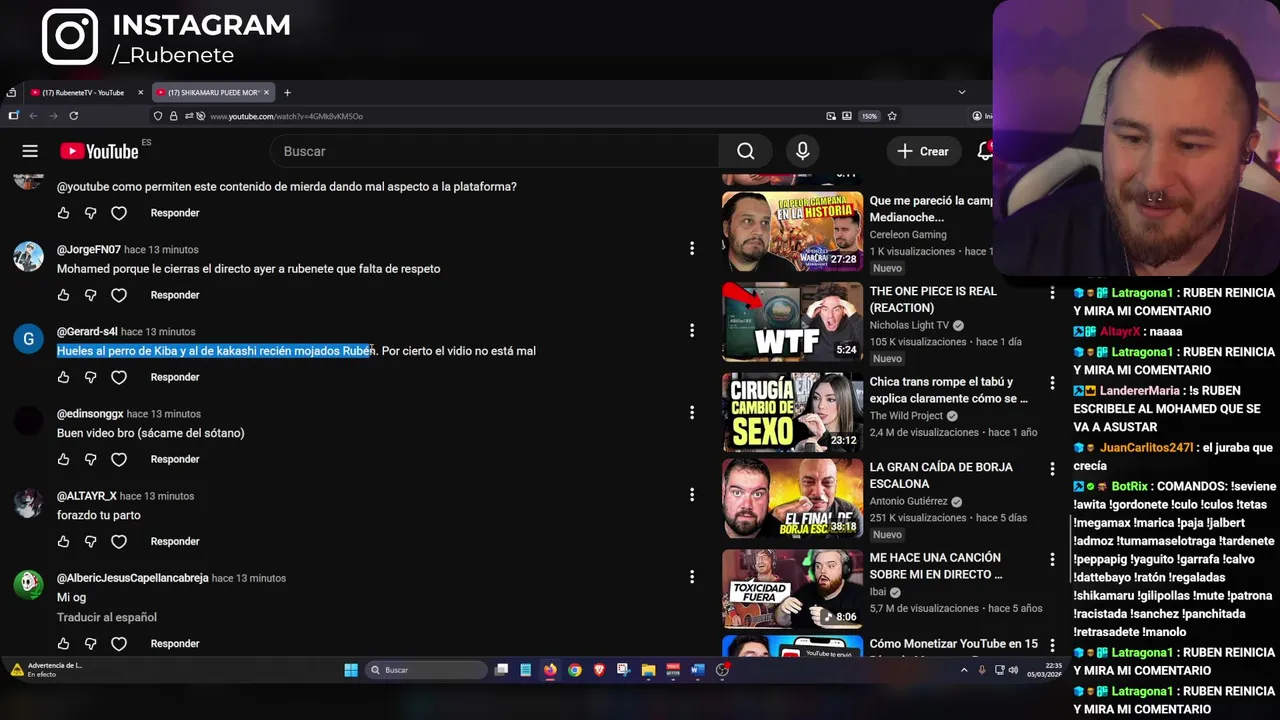Heart edinsonggx's comment

pos(119,459)
